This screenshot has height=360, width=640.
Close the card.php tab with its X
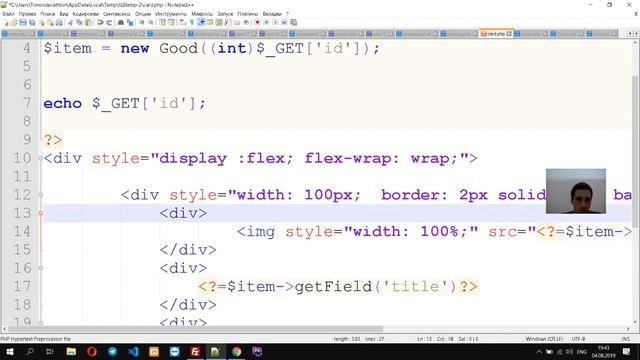tap(509, 34)
